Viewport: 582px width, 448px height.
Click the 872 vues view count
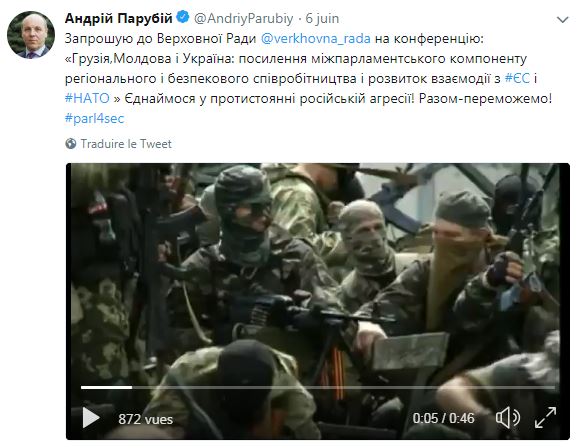click(x=146, y=419)
